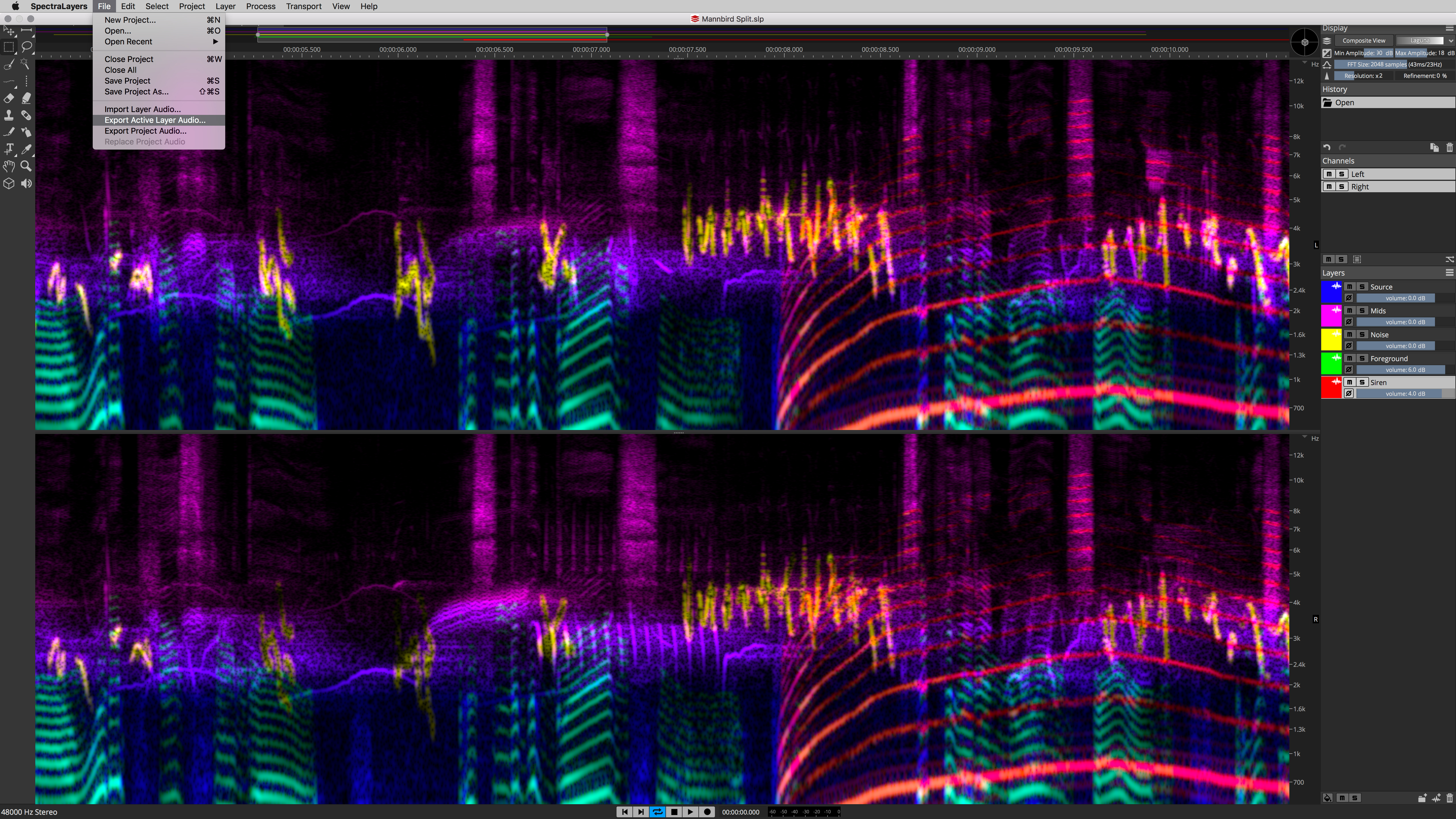Activate the Hand pan tool
1456x819 pixels.
(x=10, y=166)
